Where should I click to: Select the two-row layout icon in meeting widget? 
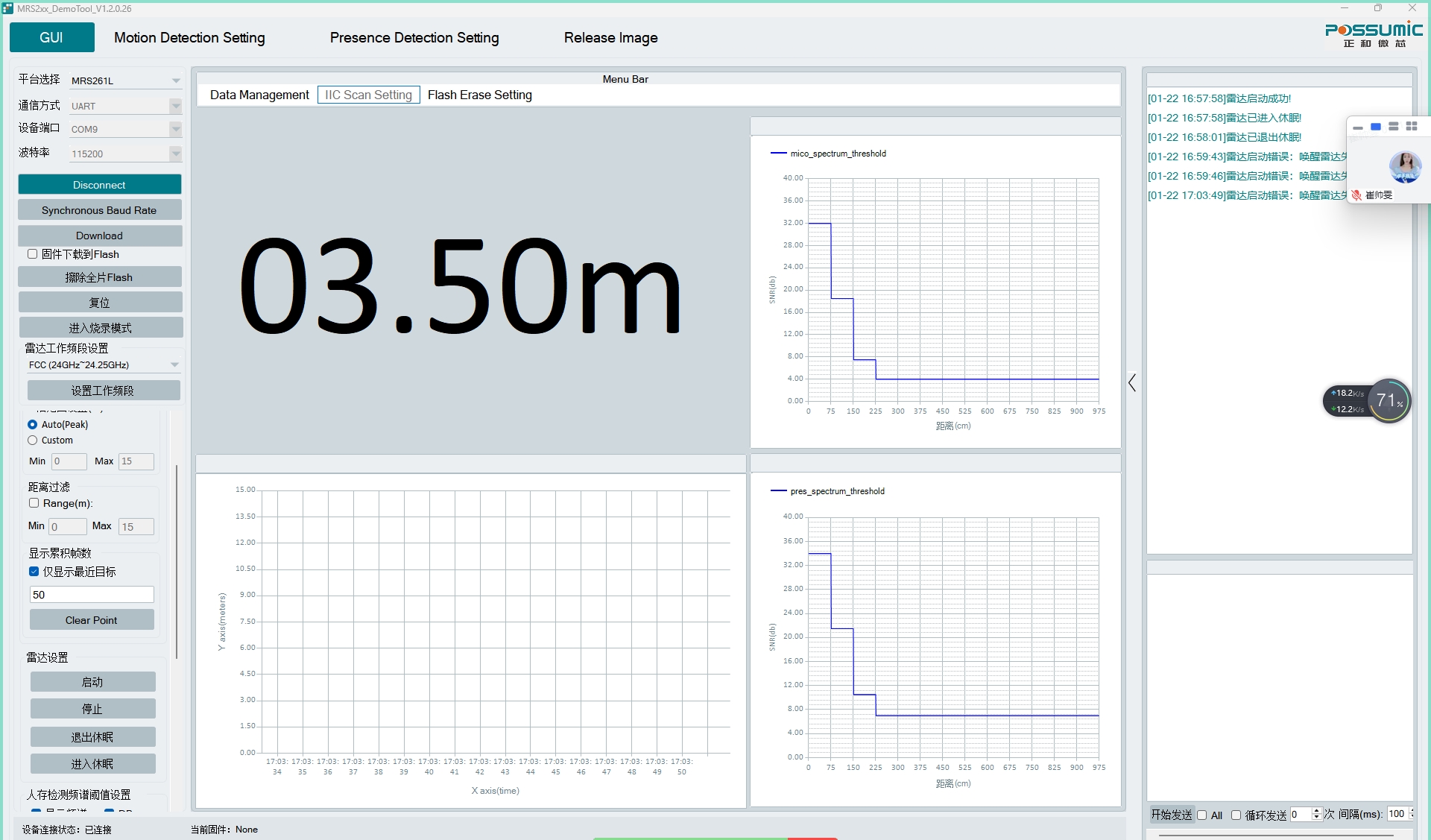click(x=1393, y=127)
